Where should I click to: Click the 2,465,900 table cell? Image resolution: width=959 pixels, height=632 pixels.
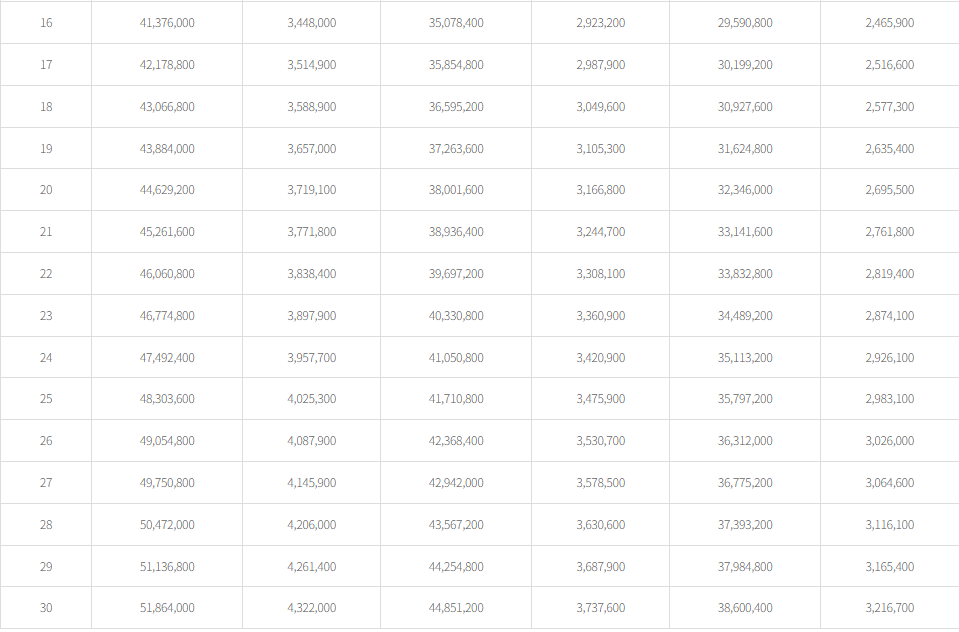coord(889,22)
